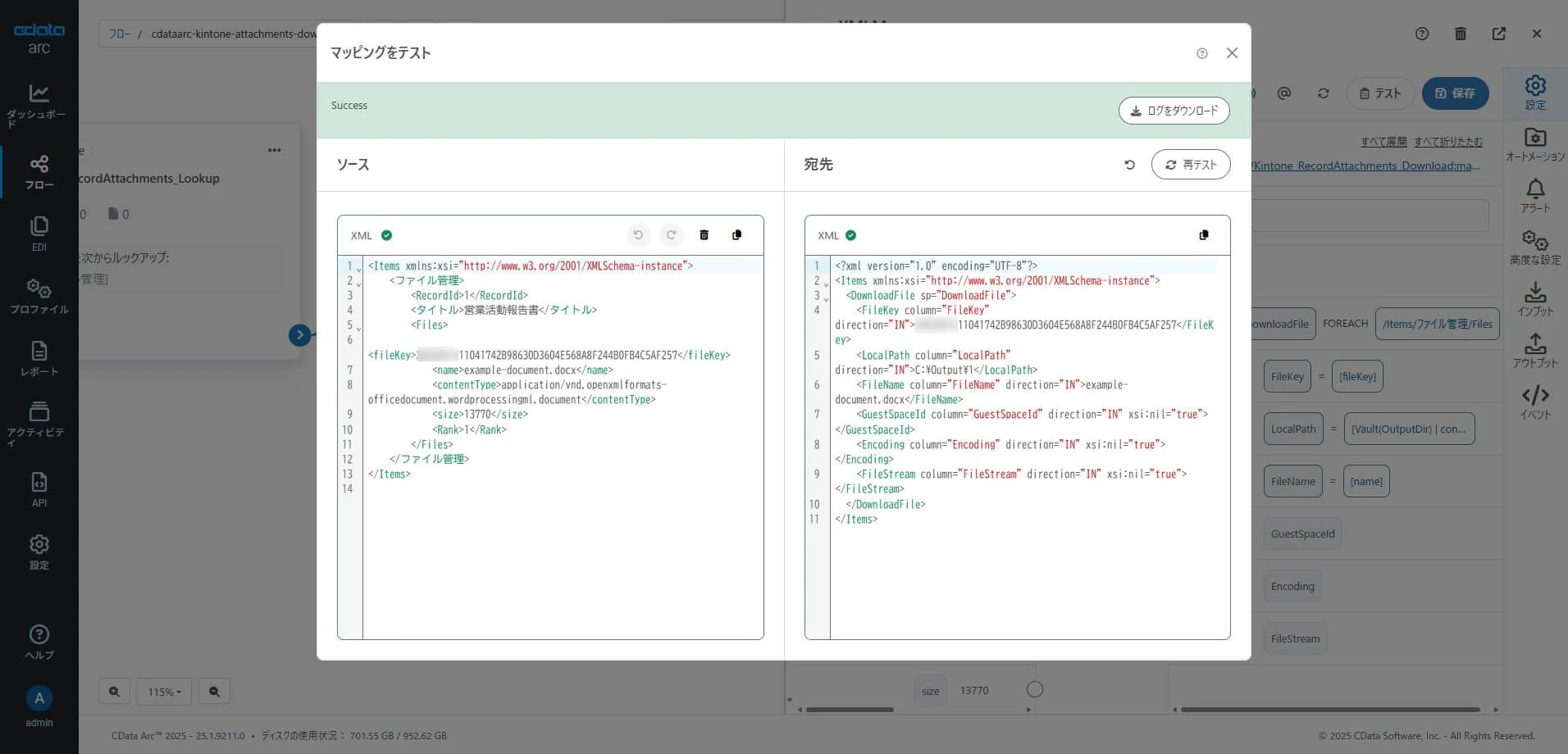
Task: Open the Flows (フロー) sidebar menu
Action: (x=39, y=172)
